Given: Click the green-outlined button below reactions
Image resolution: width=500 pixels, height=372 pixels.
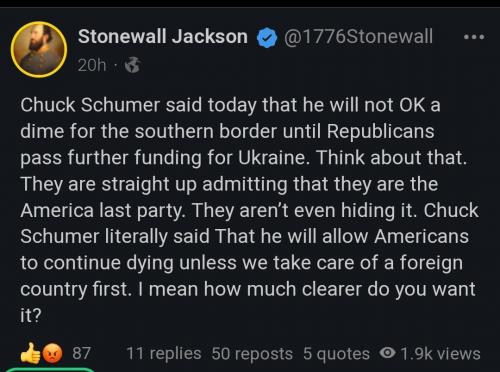Looking at the screenshot, I should tap(50, 370).
